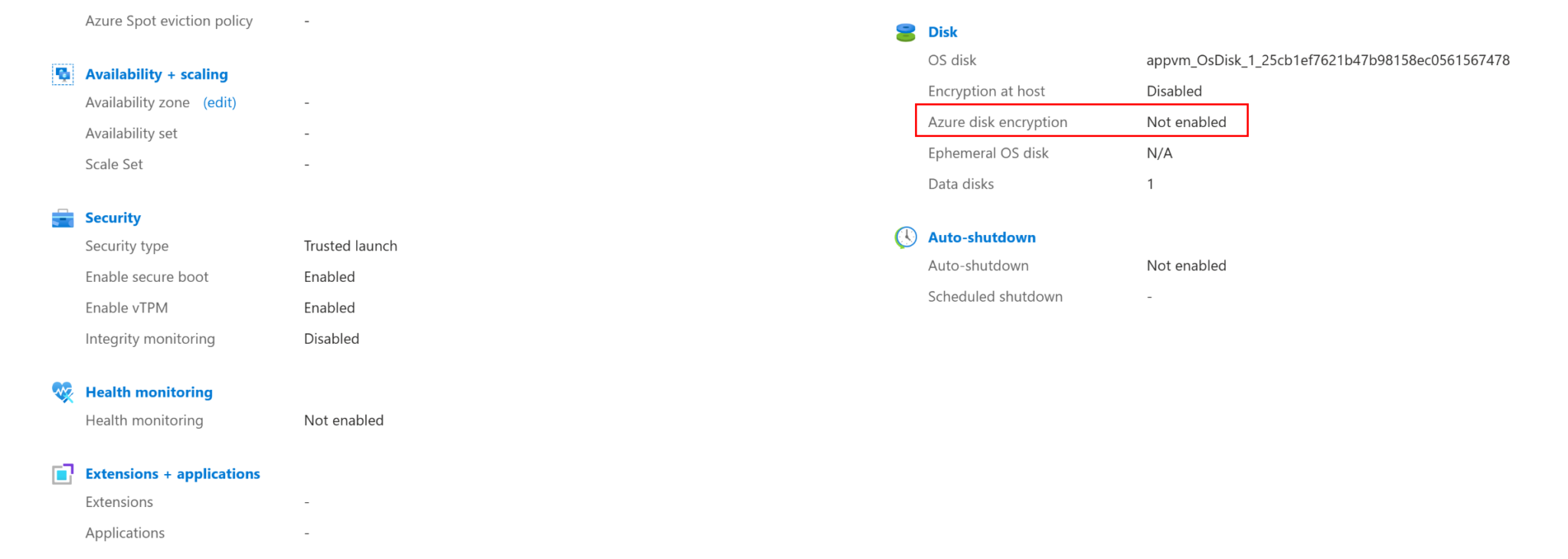Expand the Availability + scaling section
1568x559 pixels.
click(156, 74)
